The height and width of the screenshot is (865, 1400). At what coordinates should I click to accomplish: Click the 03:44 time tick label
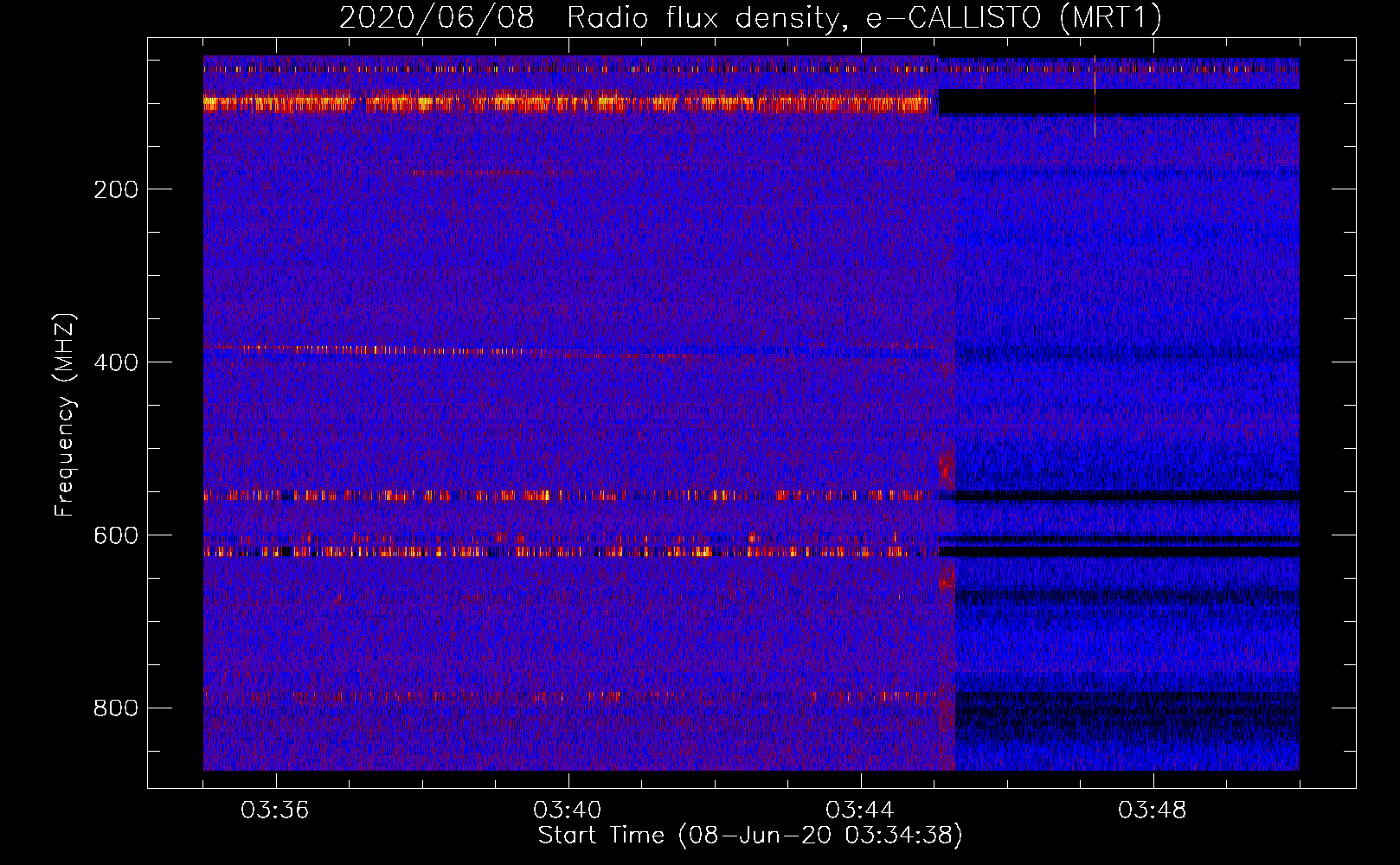pyautogui.click(x=860, y=811)
